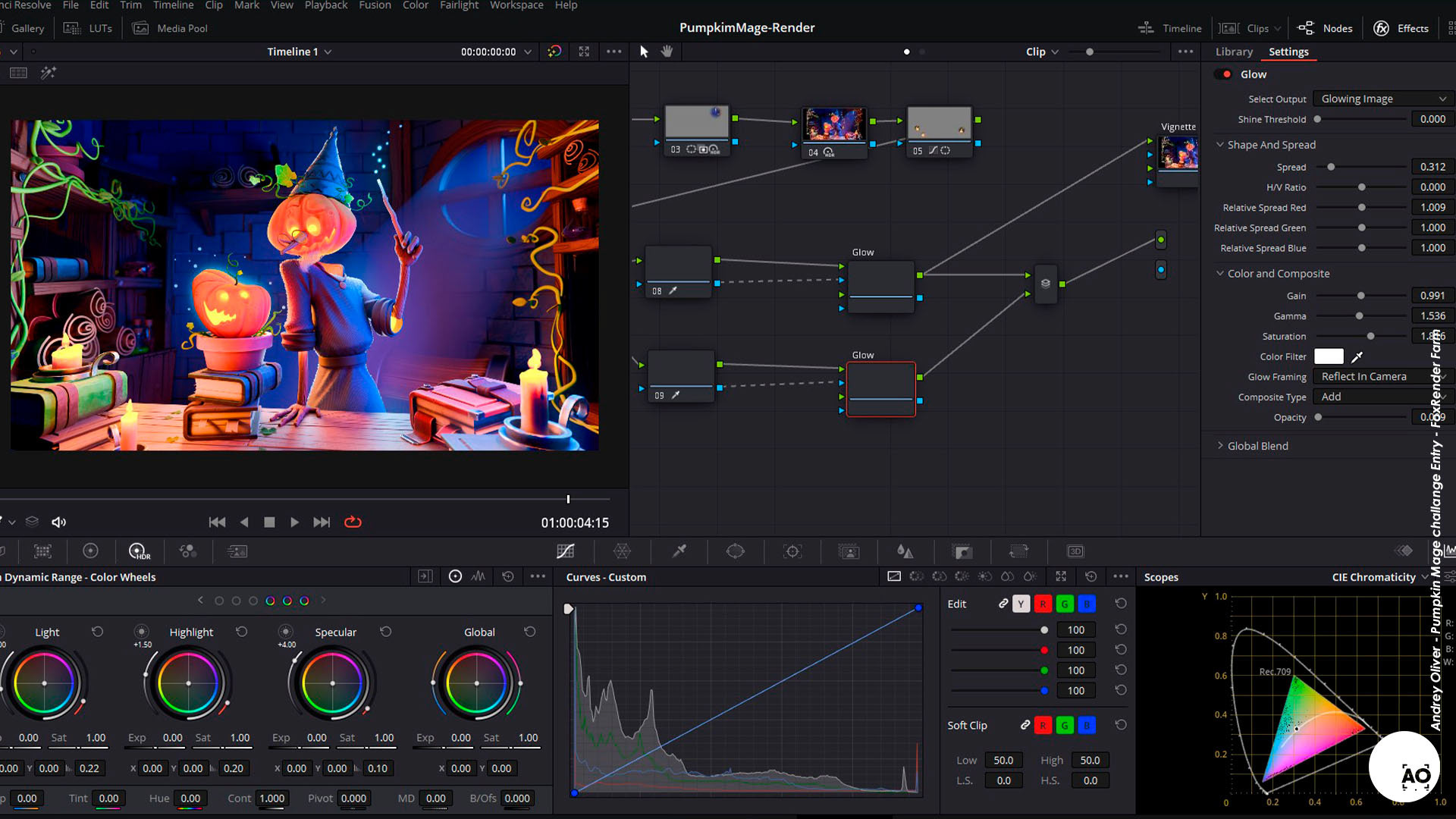
Task: Toggle the Nodes panel button
Action: click(1325, 28)
